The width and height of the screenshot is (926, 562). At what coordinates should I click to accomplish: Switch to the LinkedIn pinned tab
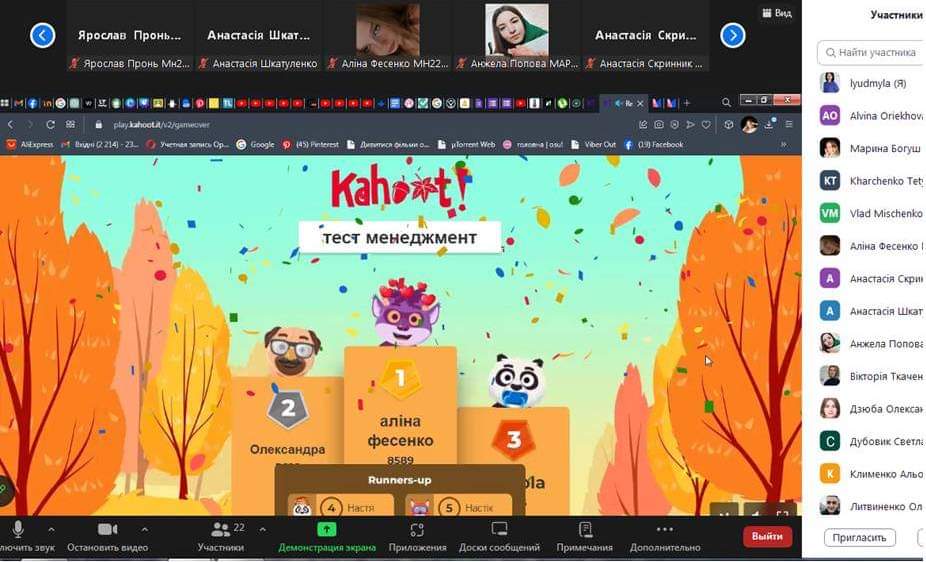pos(47,103)
